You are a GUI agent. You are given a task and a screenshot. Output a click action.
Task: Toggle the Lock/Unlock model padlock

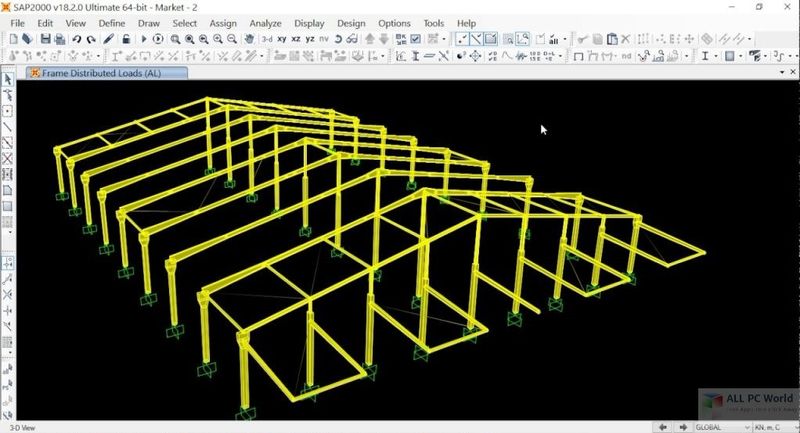pyautogui.click(x=126, y=39)
